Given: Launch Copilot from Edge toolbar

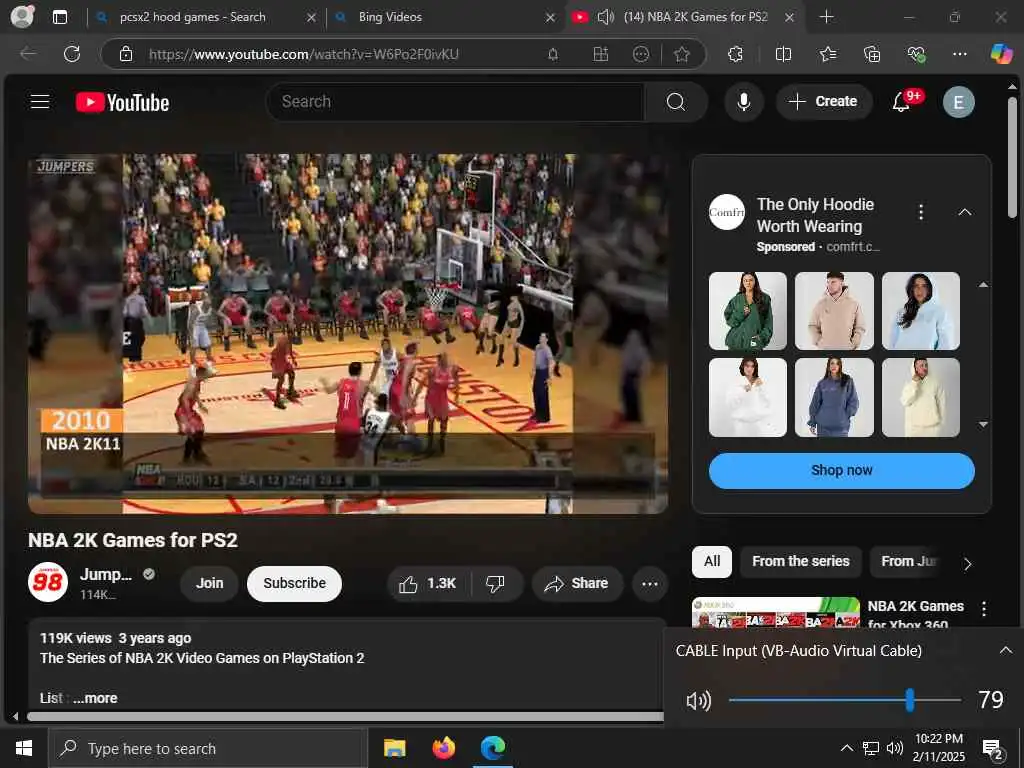Looking at the screenshot, I should [x=1001, y=54].
